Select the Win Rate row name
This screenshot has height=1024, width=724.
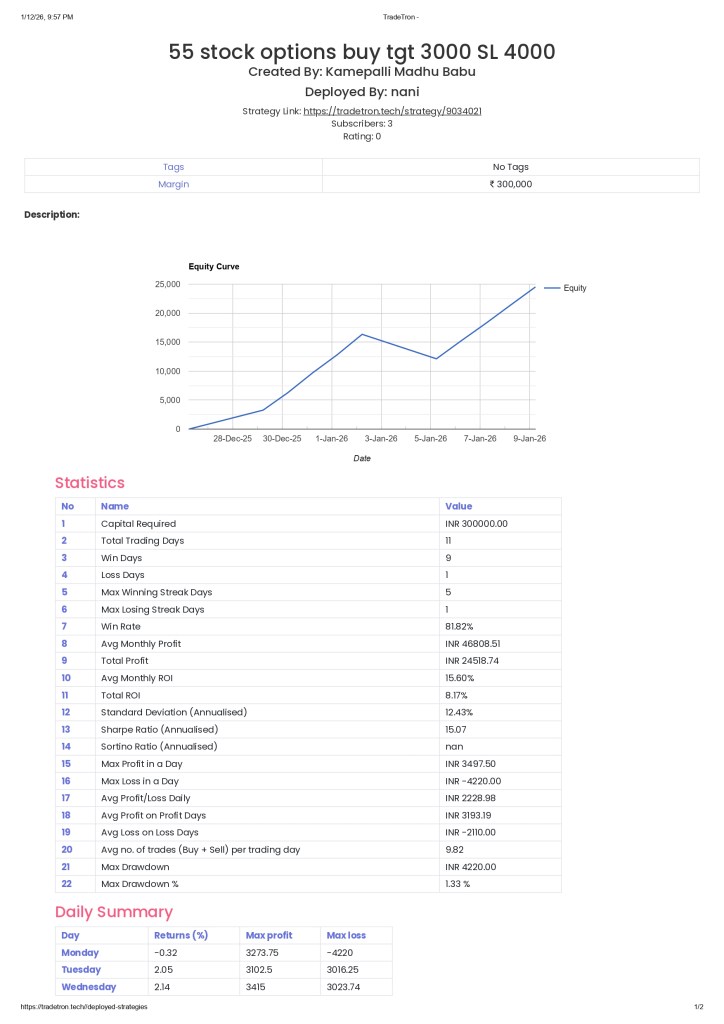pos(123,626)
